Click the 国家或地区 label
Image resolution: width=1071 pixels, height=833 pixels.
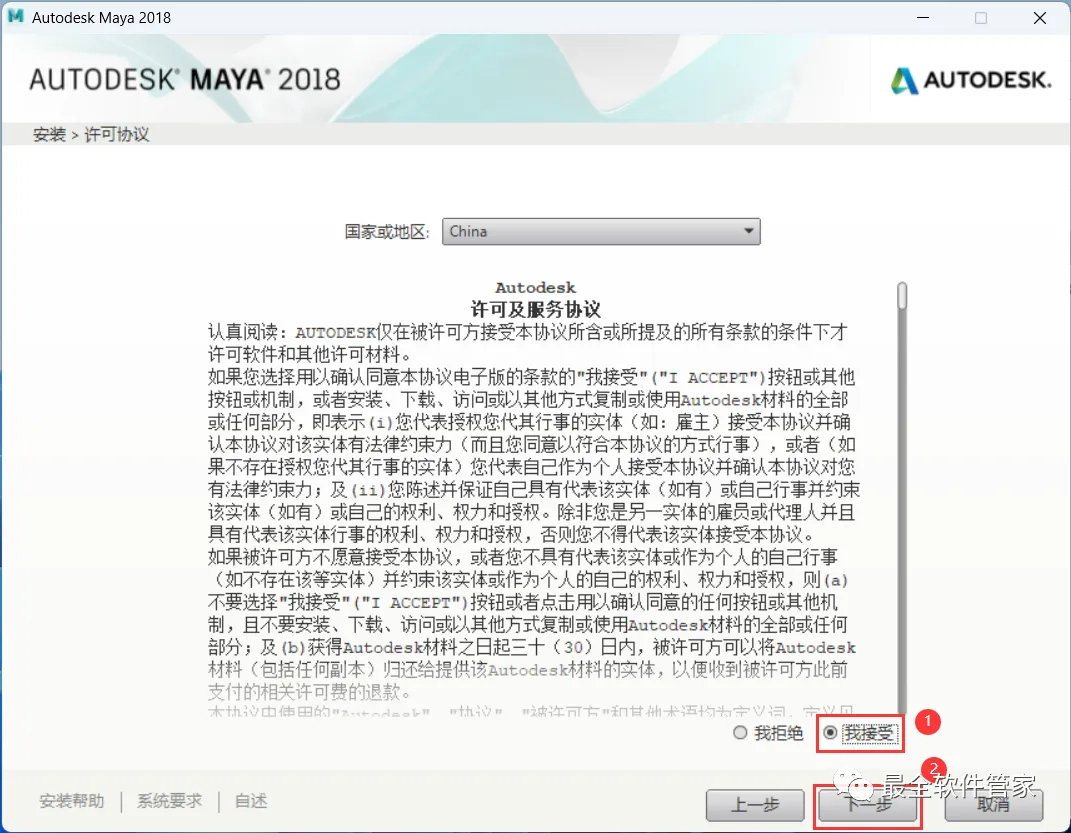coord(387,232)
